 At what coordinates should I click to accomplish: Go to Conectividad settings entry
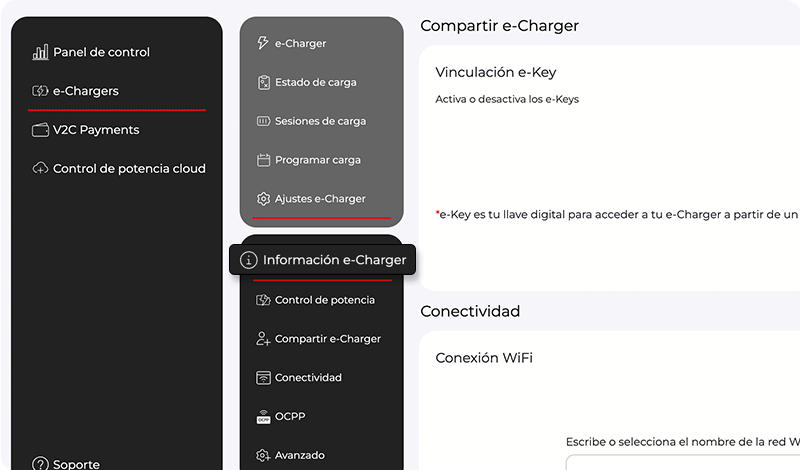point(308,378)
